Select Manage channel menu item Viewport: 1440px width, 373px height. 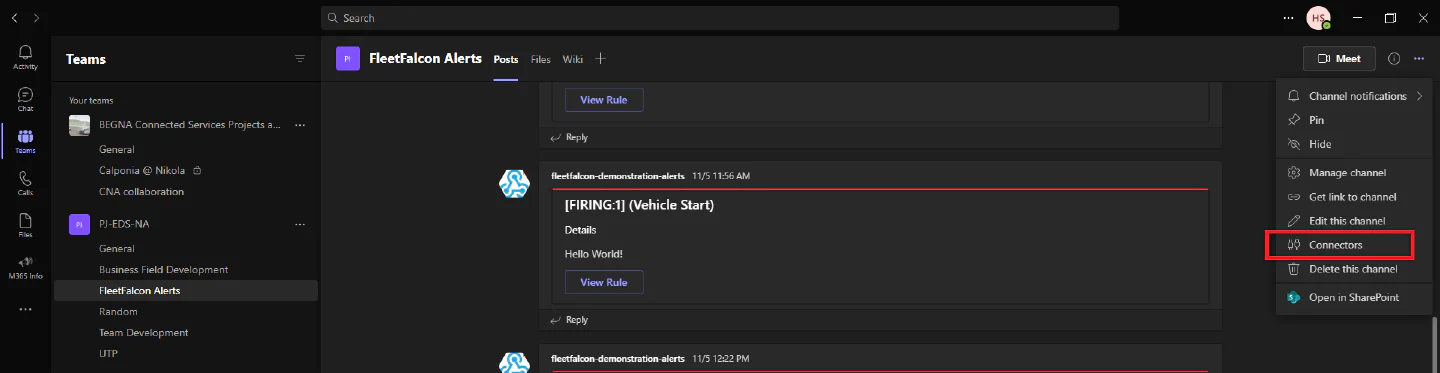(1355, 173)
